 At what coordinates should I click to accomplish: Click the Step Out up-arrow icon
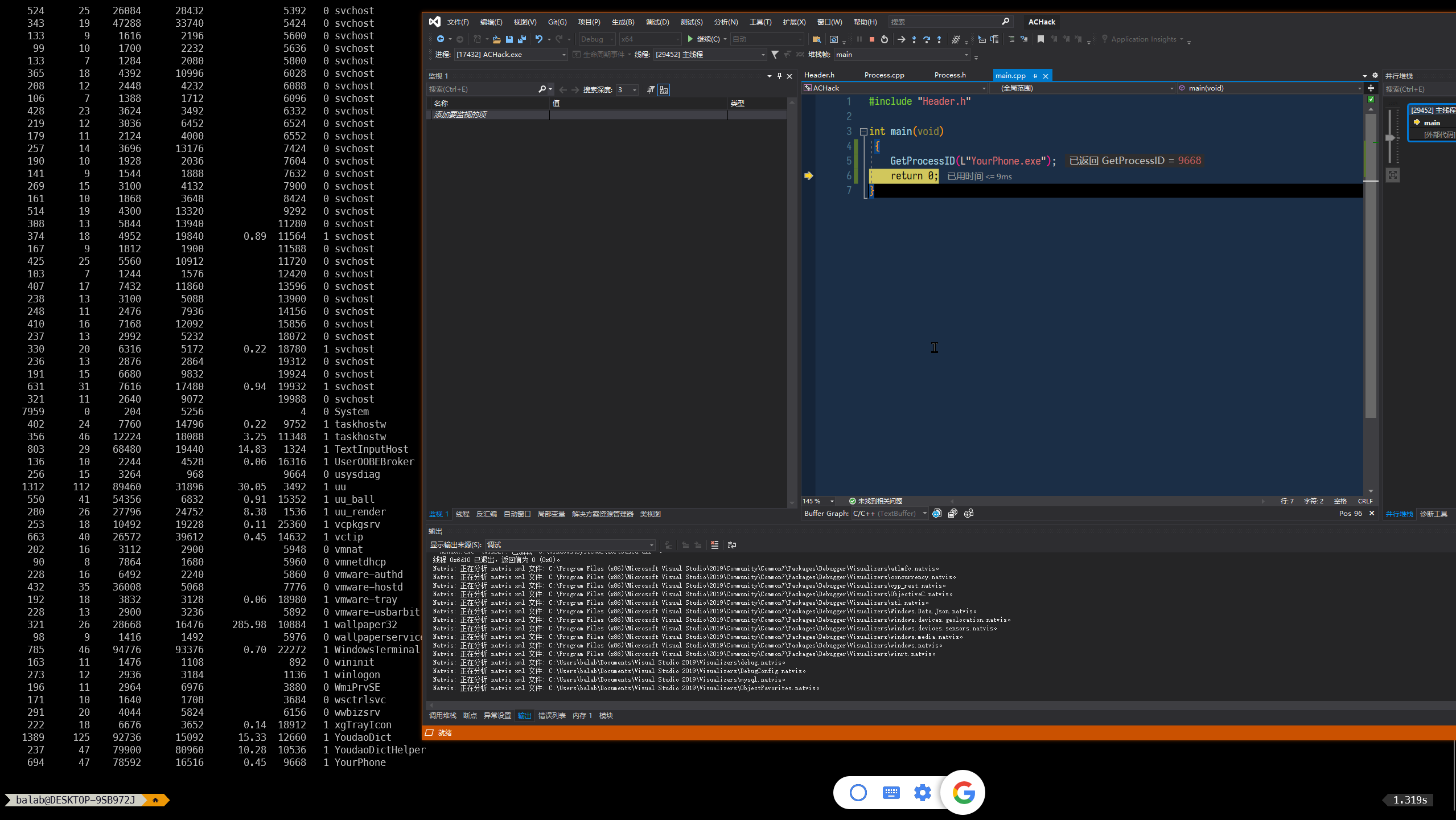(939, 39)
